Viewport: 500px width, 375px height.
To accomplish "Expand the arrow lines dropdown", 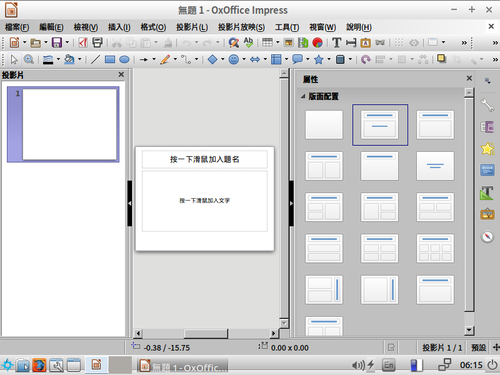I will click(x=154, y=60).
